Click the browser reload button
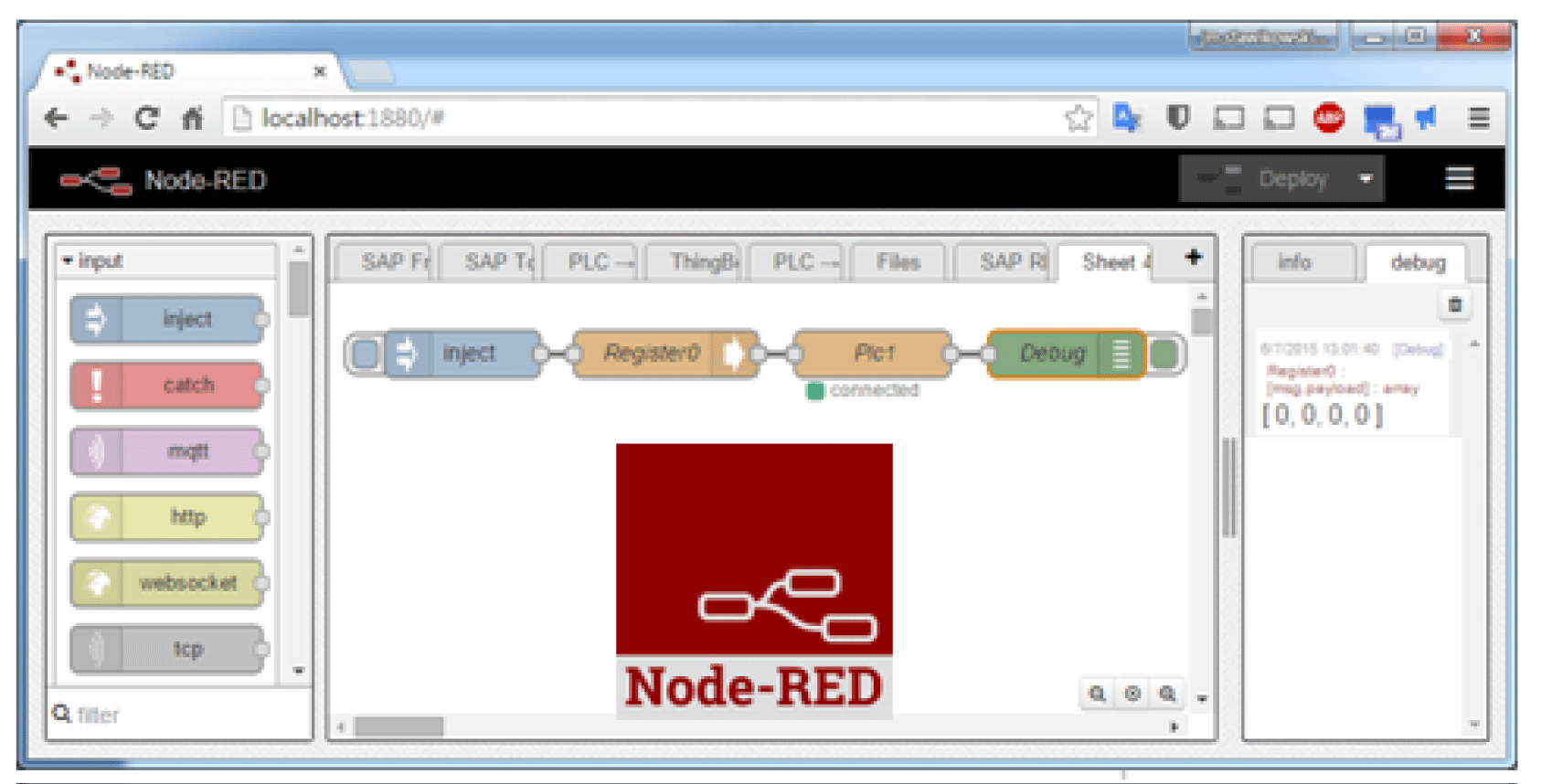Screen dimensions: 1541x784 146,118
